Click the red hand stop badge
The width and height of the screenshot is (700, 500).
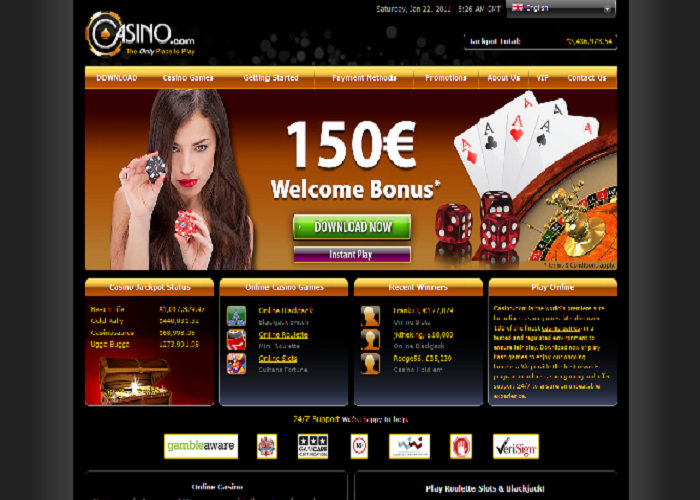(461, 446)
